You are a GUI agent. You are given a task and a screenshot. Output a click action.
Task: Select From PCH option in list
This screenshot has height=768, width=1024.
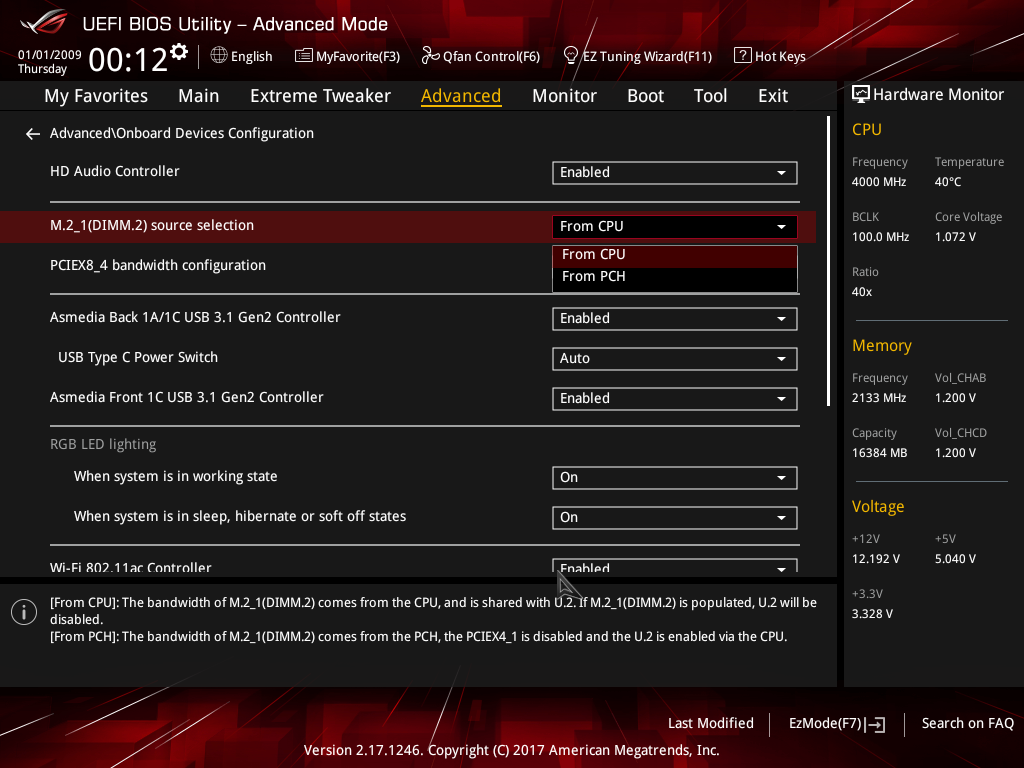coord(675,277)
